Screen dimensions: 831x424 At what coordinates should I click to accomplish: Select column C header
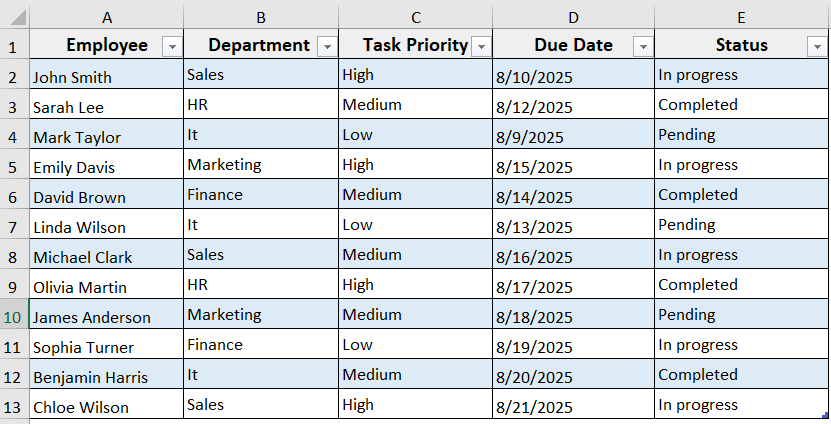(x=415, y=17)
